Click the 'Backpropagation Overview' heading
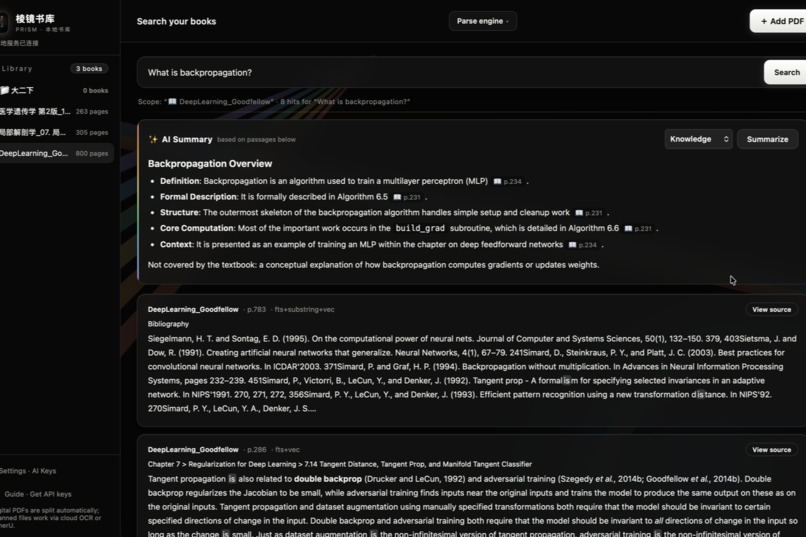The image size is (806, 537). [x=210, y=163]
